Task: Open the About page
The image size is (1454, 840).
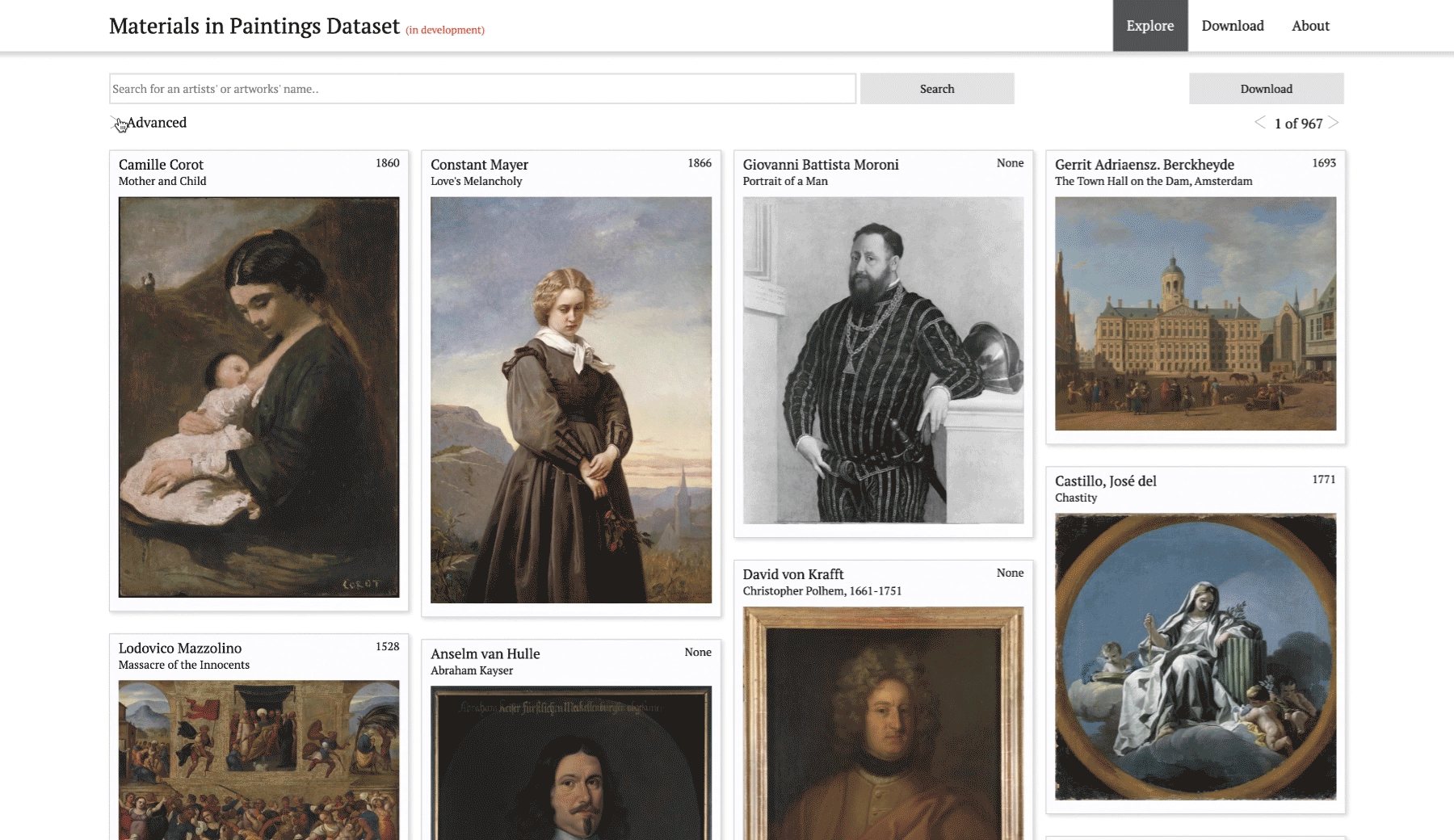Action: 1309,26
